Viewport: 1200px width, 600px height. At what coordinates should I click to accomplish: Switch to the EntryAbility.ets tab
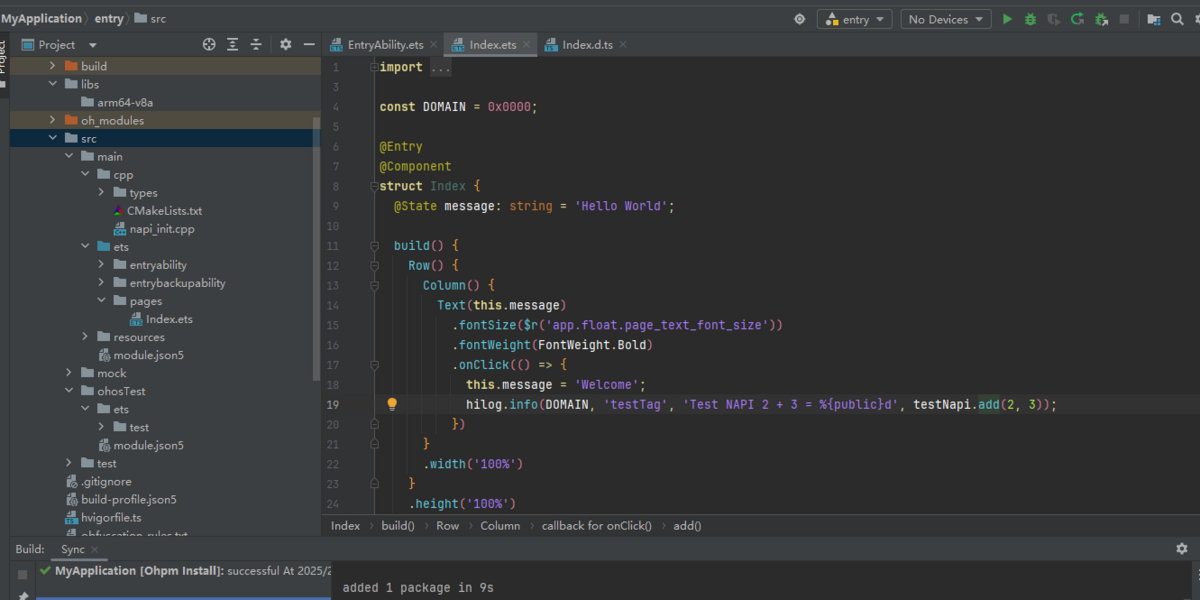383,45
